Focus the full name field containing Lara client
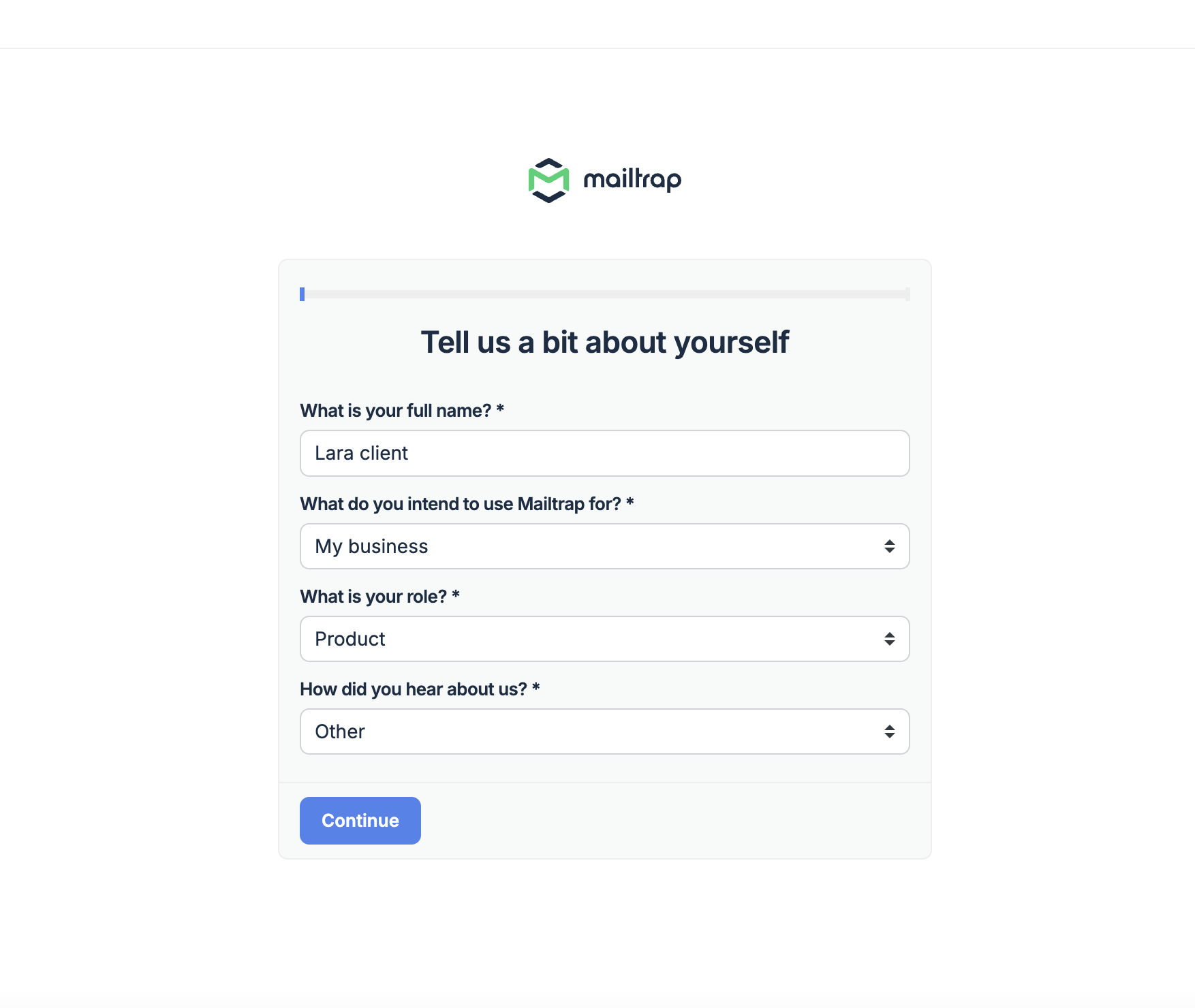The image size is (1195, 1008). (604, 453)
